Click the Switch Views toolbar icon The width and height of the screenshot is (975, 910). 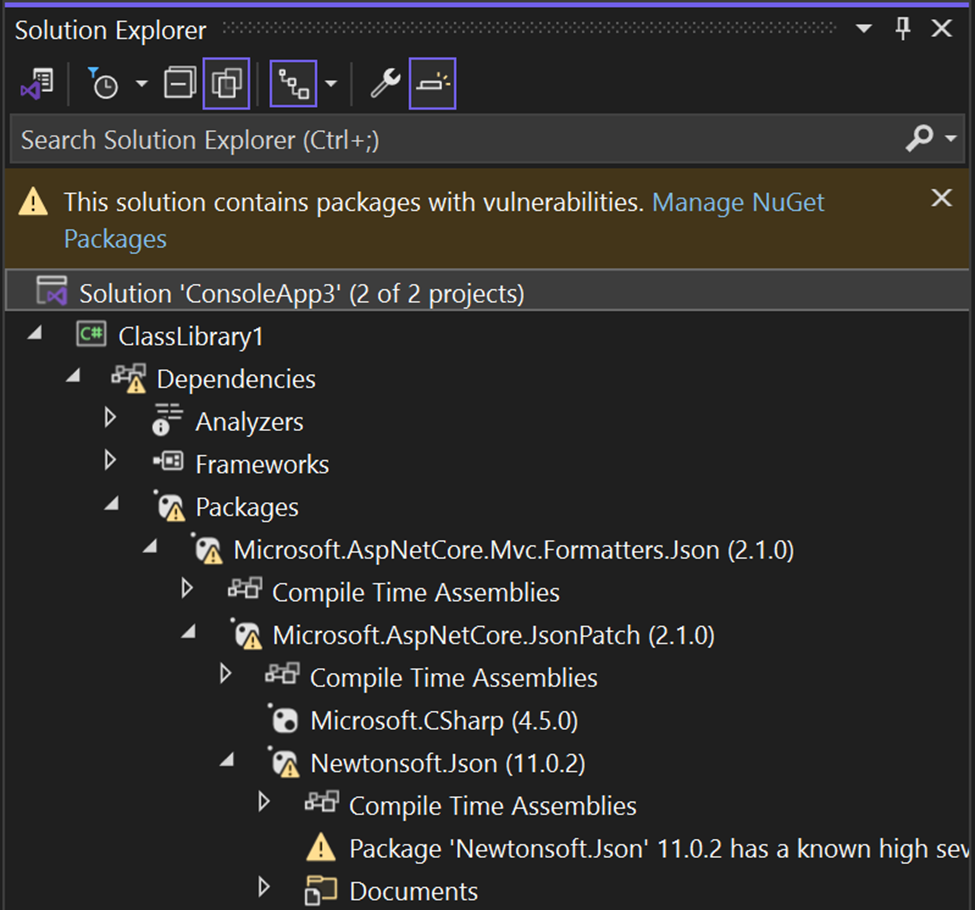pyautogui.click(x=37, y=84)
